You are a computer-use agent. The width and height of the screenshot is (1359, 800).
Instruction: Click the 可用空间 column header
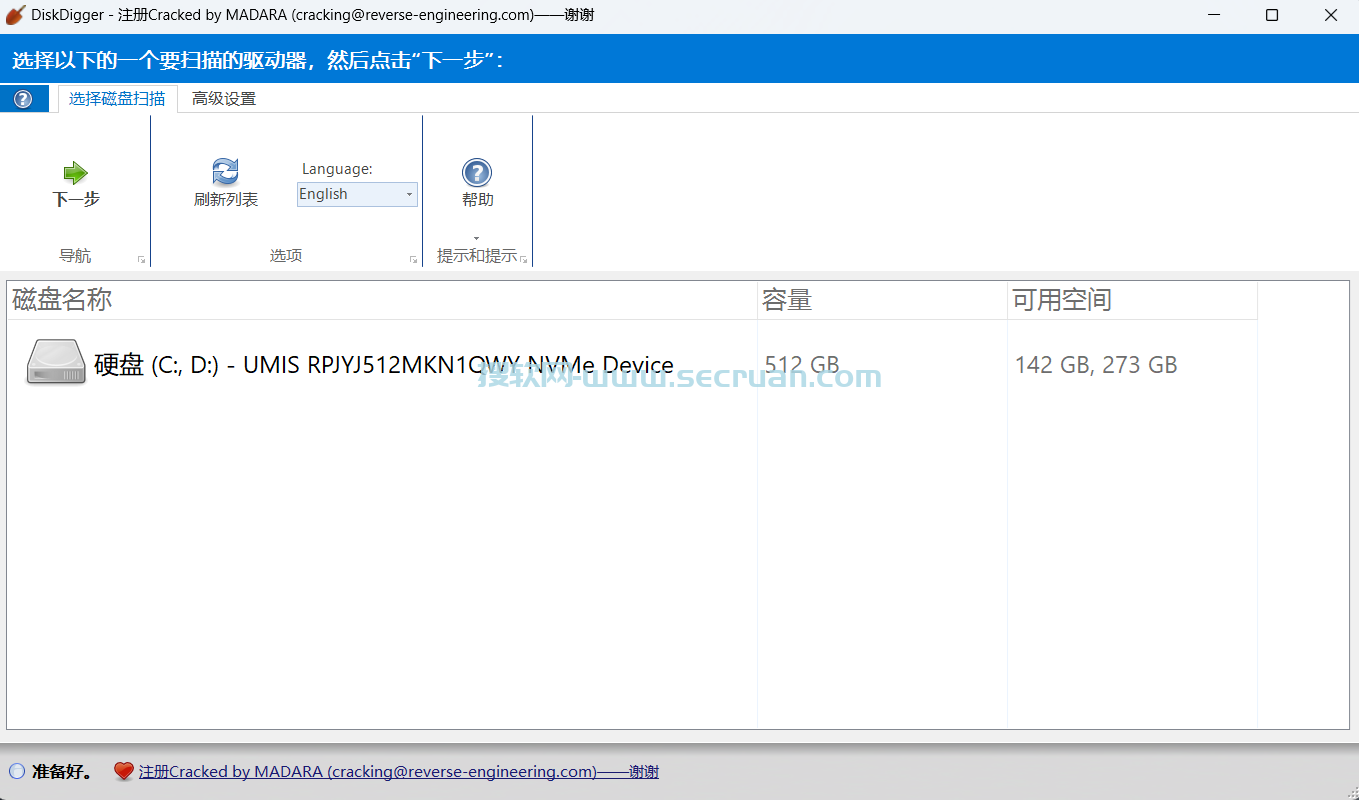pyautogui.click(x=1132, y=300)
